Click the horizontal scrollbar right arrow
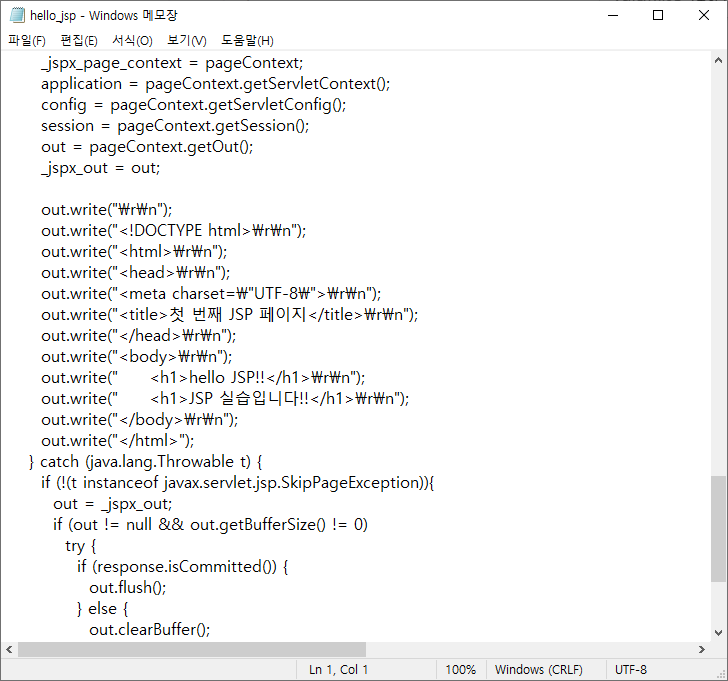This screenshot has height=681, width=728. coord(702,649)
